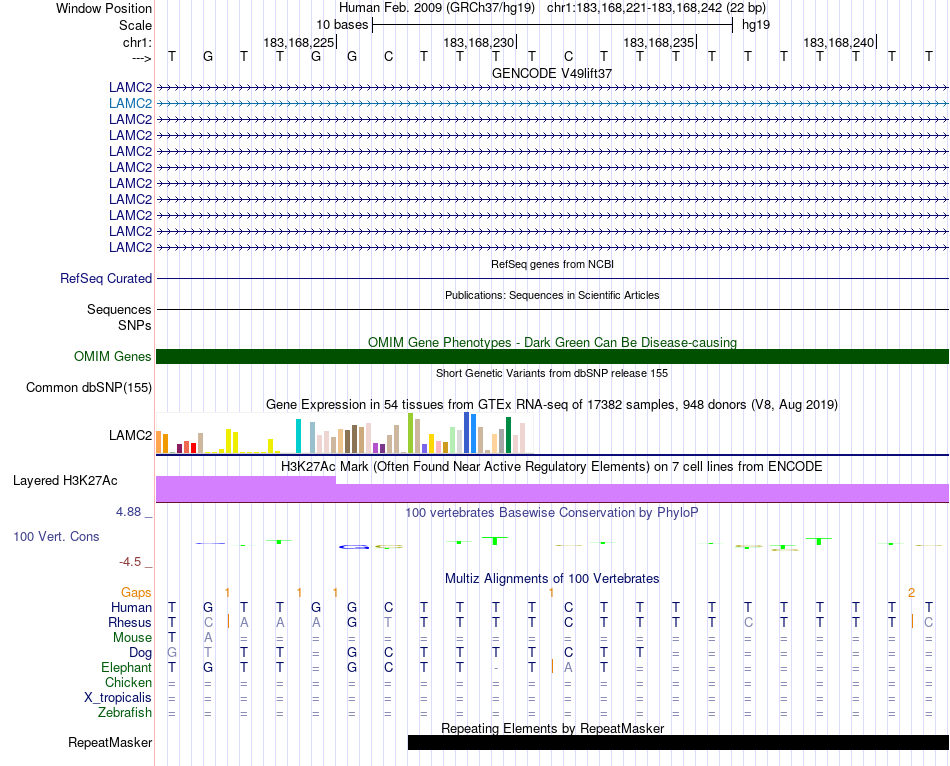950x766 pixels.
Task: Click the light blue LAMC2 transcript arrow line
Action: (x=552, y=104)
